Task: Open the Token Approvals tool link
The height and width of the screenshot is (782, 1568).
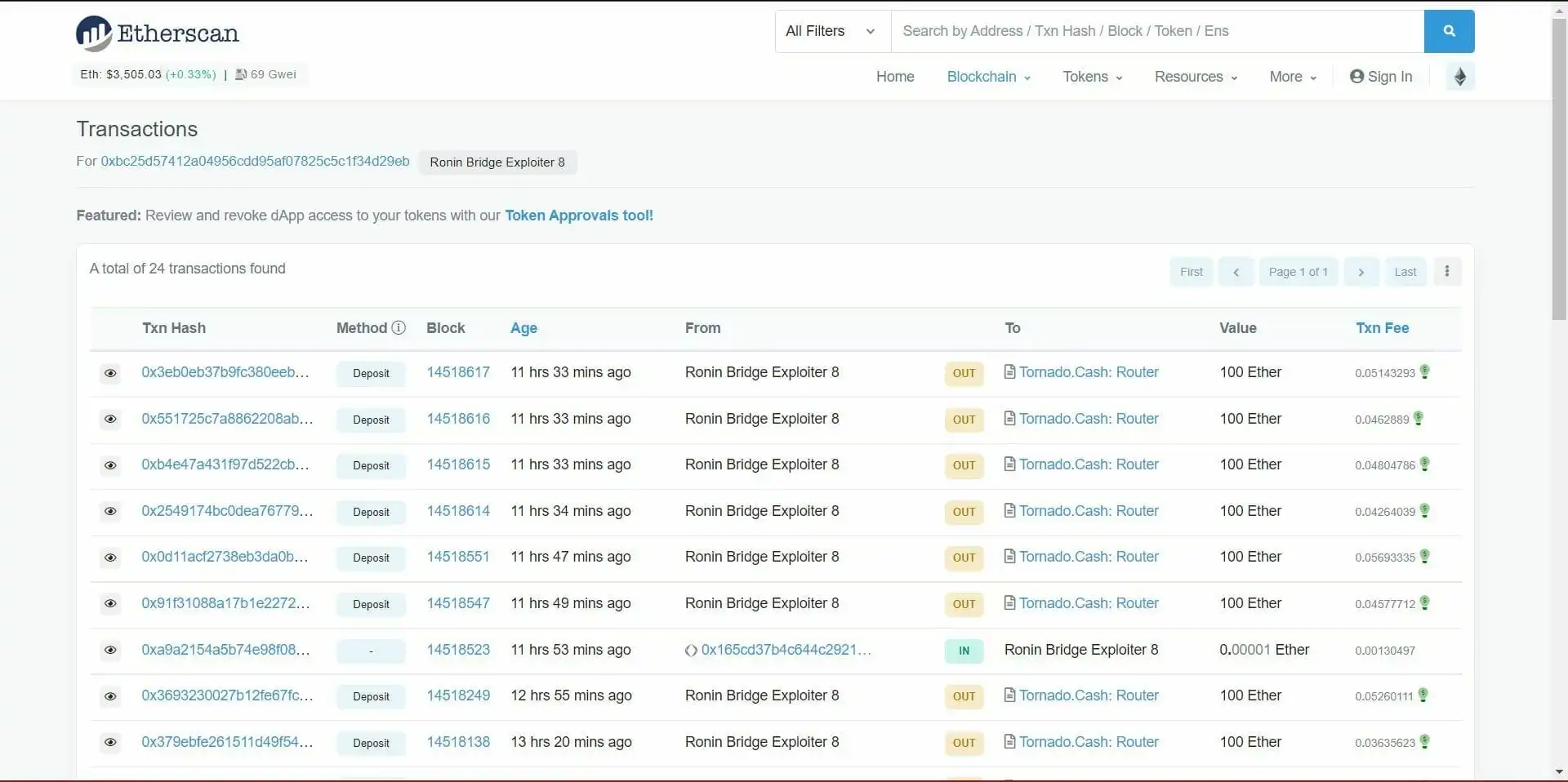Action: [x=578, y=215]
